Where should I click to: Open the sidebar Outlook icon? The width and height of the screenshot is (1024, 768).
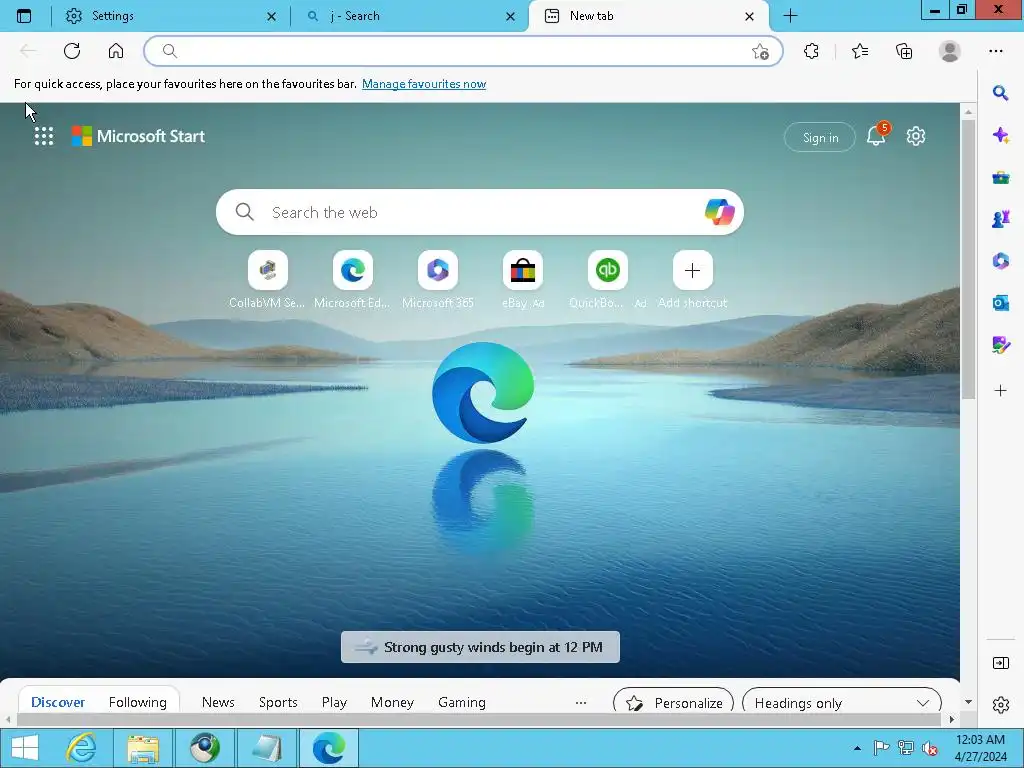1000,302
